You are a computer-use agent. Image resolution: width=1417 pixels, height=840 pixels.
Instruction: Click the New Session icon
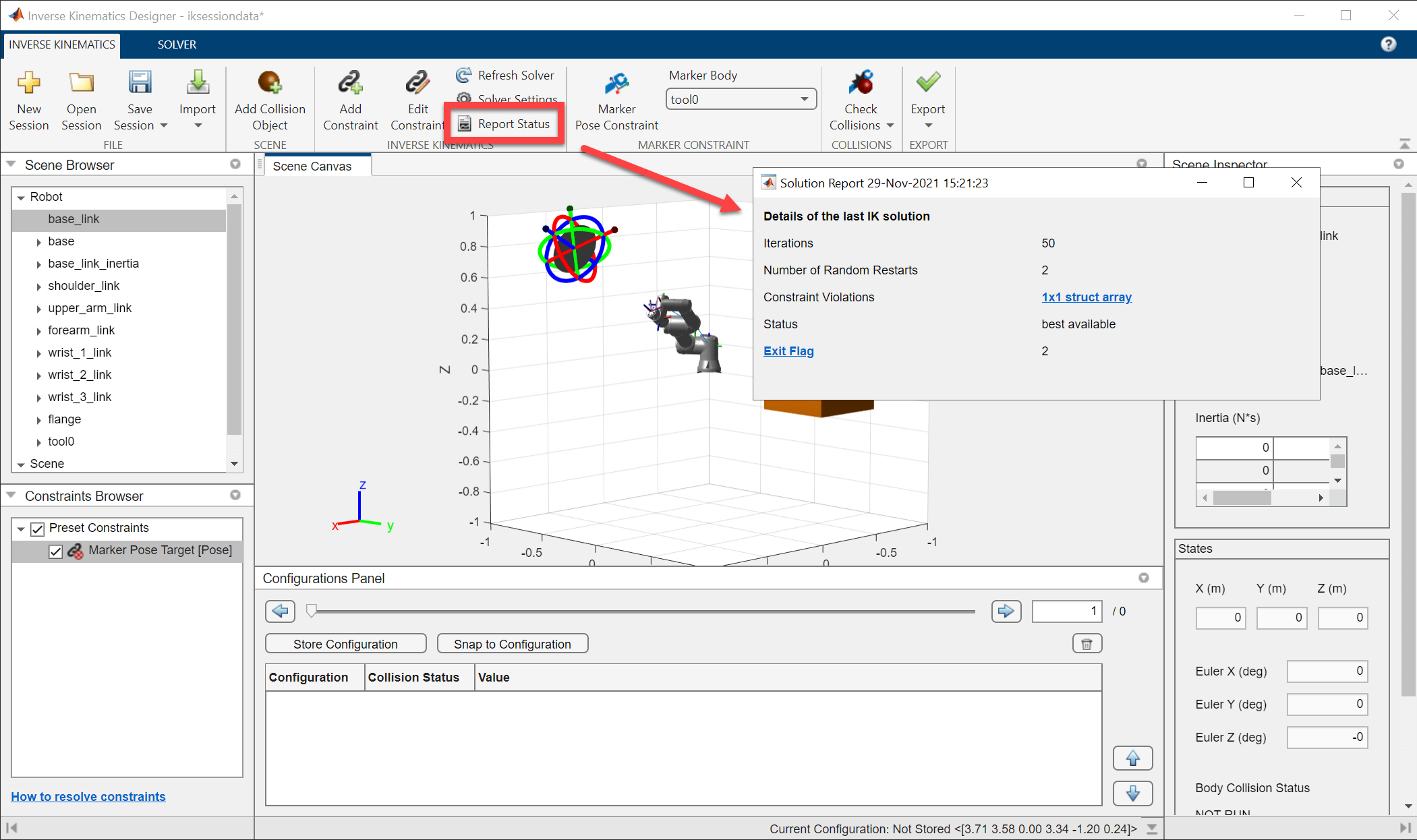click(x=28, y=83)
